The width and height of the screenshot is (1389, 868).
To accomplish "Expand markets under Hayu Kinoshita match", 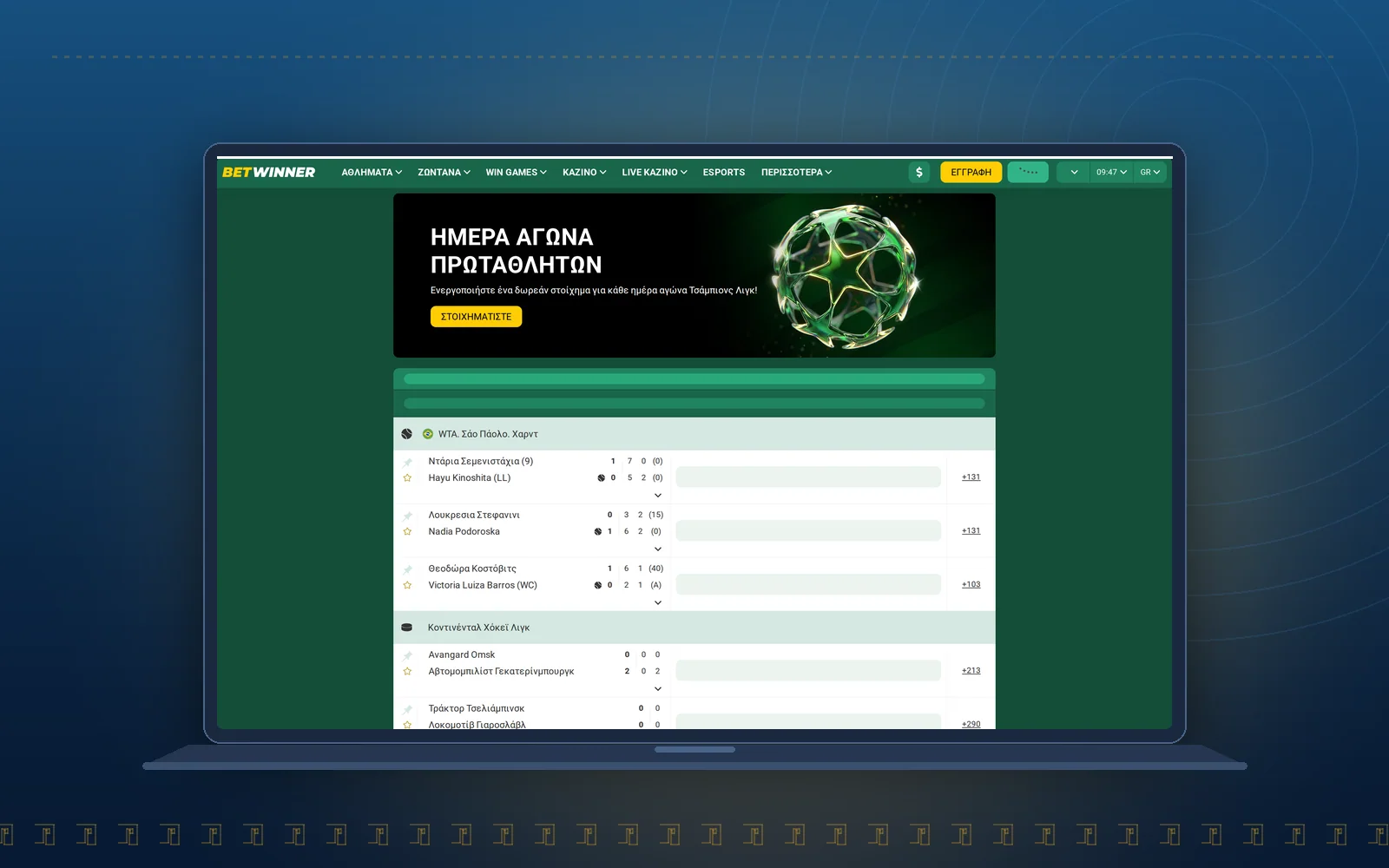I will [x=658, y=496].
